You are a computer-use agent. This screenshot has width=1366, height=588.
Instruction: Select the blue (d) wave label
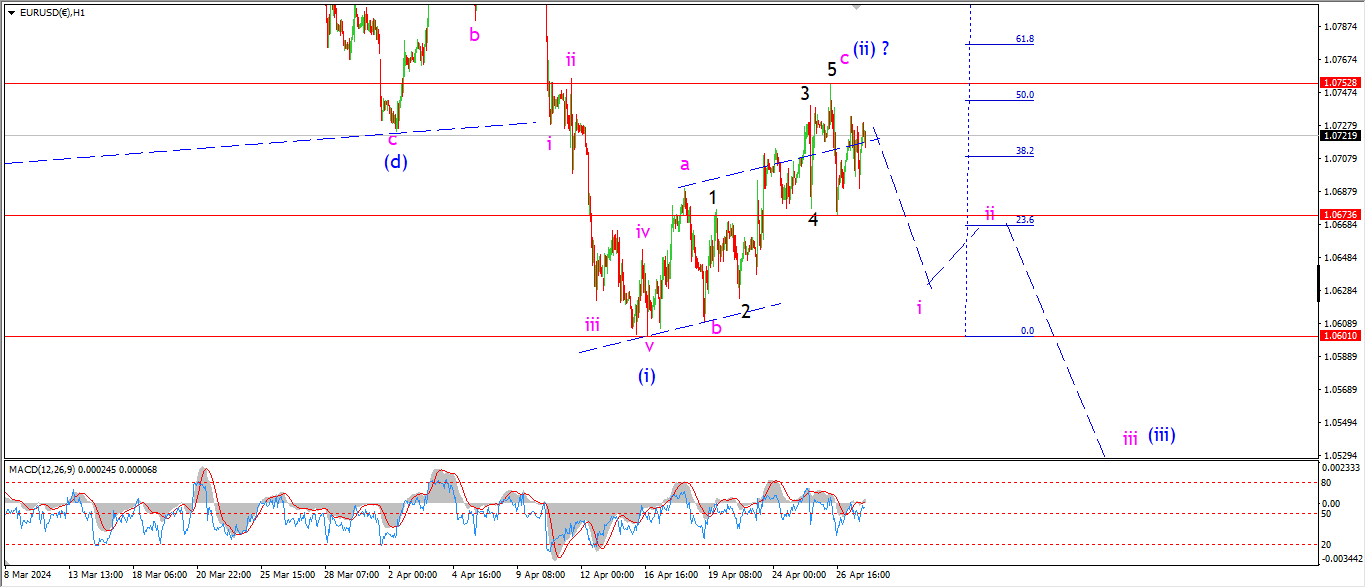(x=395, y=160)
